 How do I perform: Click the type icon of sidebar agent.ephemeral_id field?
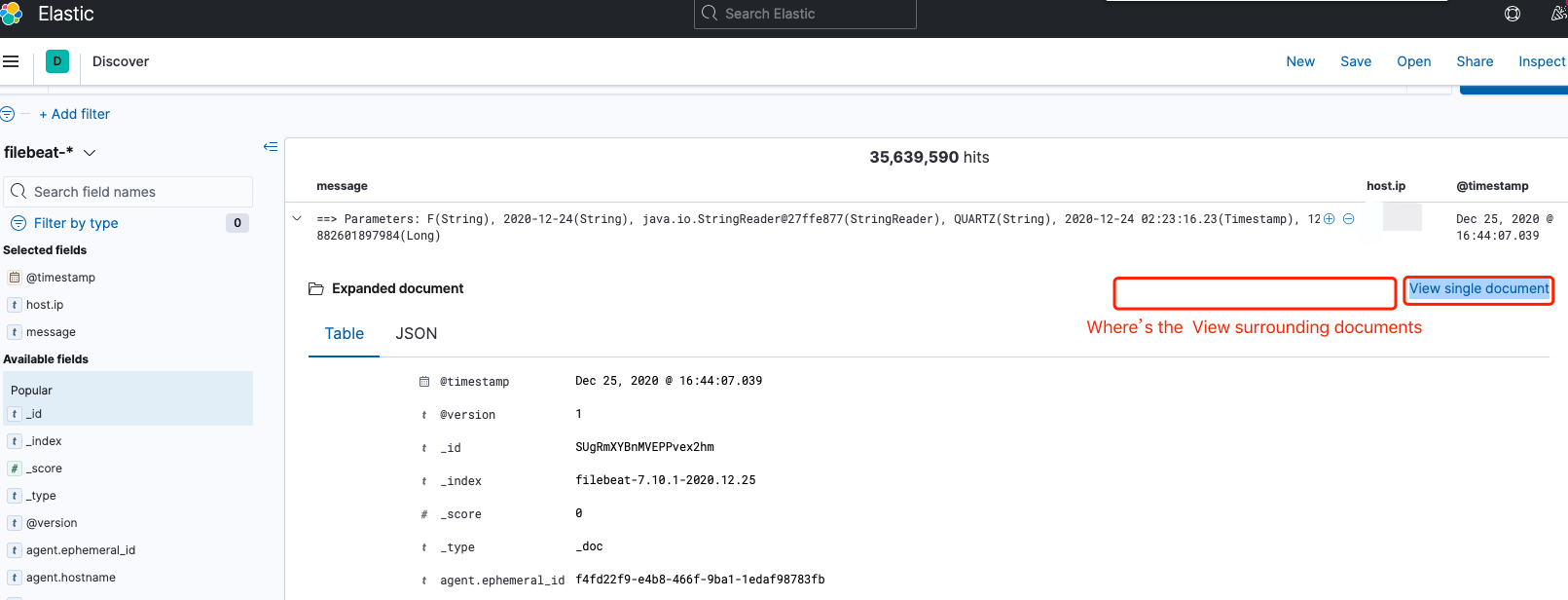(15, 550)
